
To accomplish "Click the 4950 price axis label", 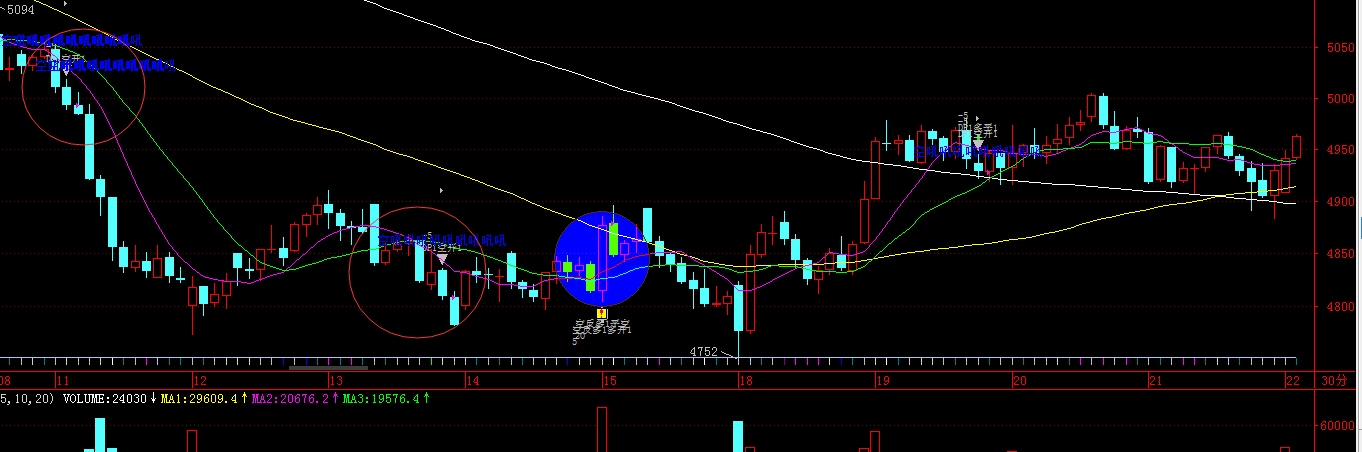I will click(x=1341, y=150).
